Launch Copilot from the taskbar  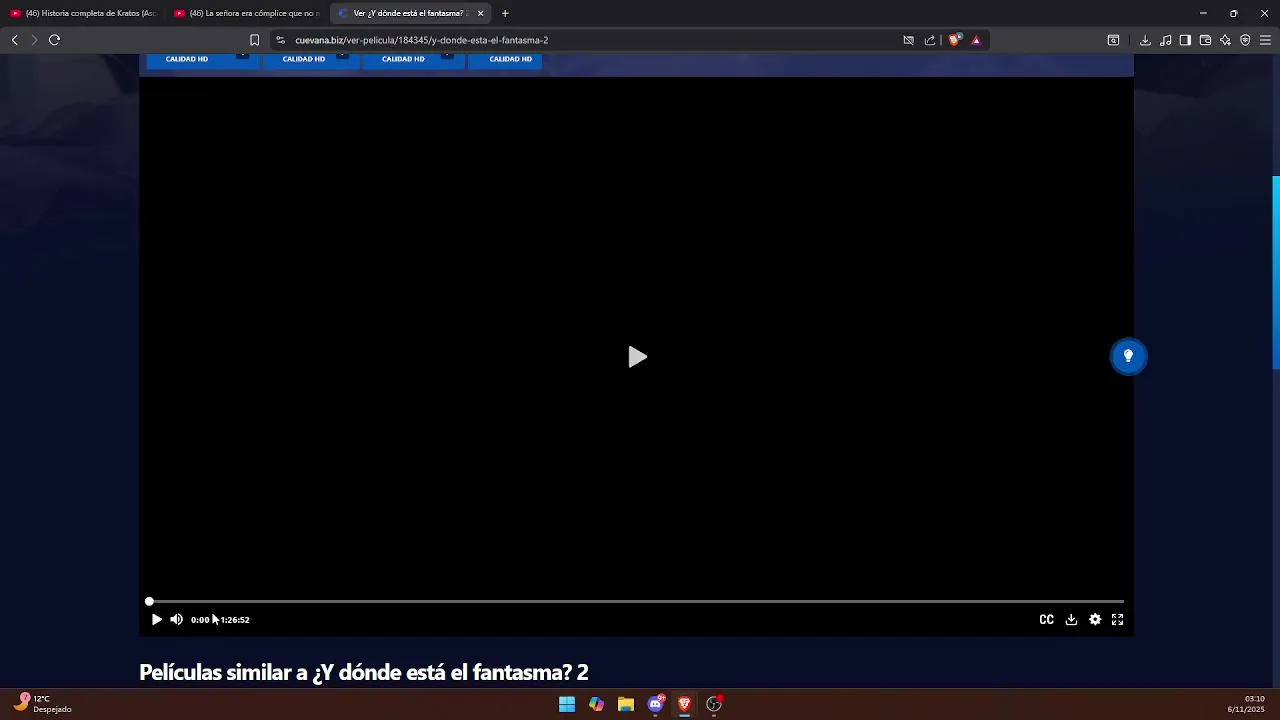click(x=596, y=704)
